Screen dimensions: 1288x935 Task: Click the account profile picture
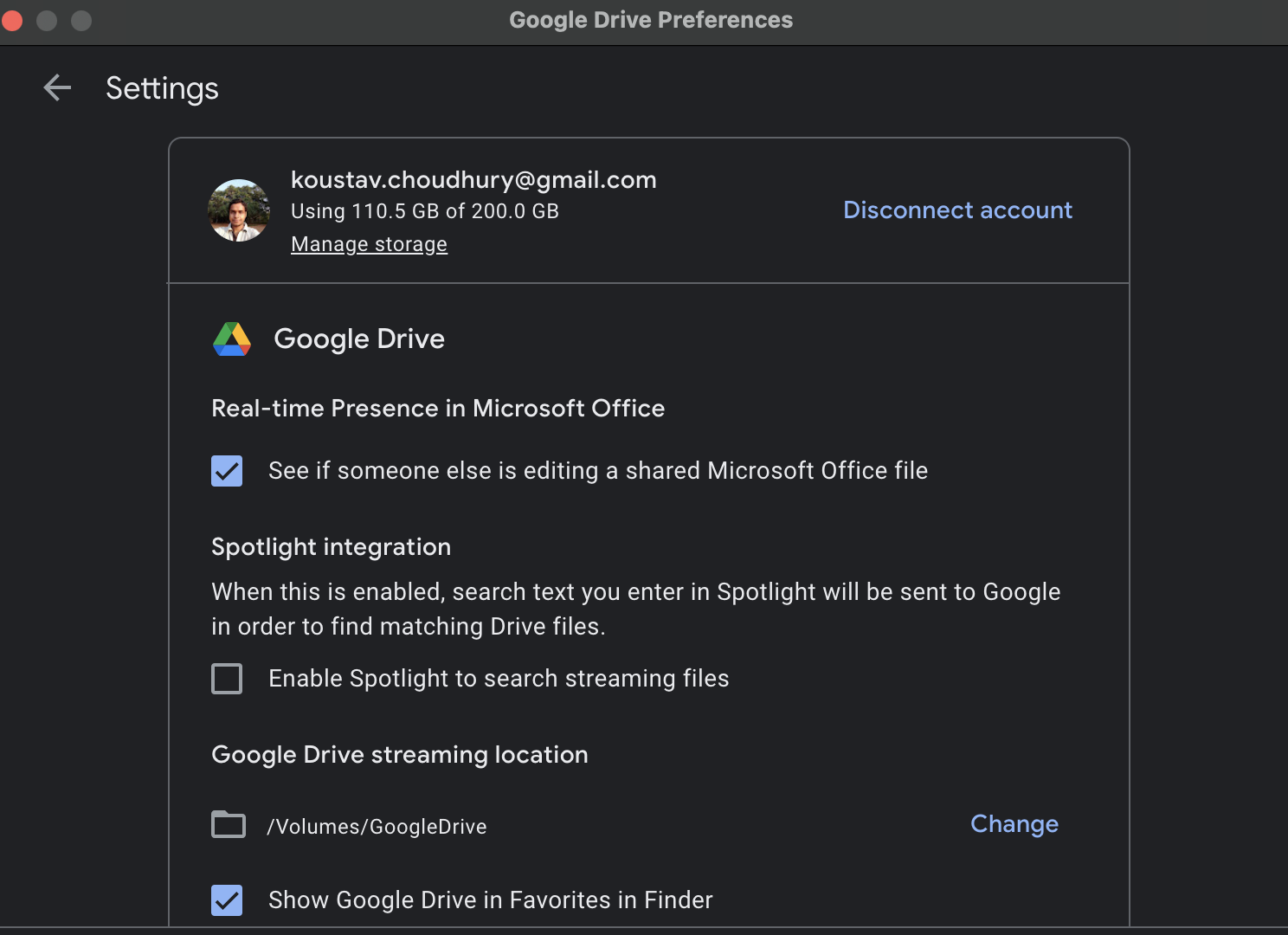[x=239, y=210]
